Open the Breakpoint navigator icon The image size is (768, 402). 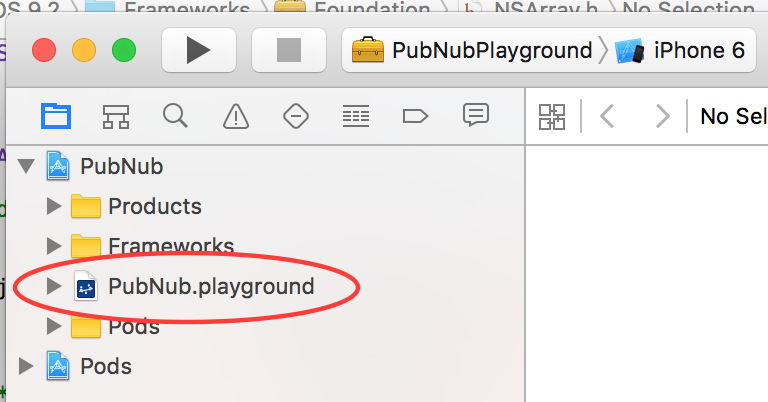point(415,117)
